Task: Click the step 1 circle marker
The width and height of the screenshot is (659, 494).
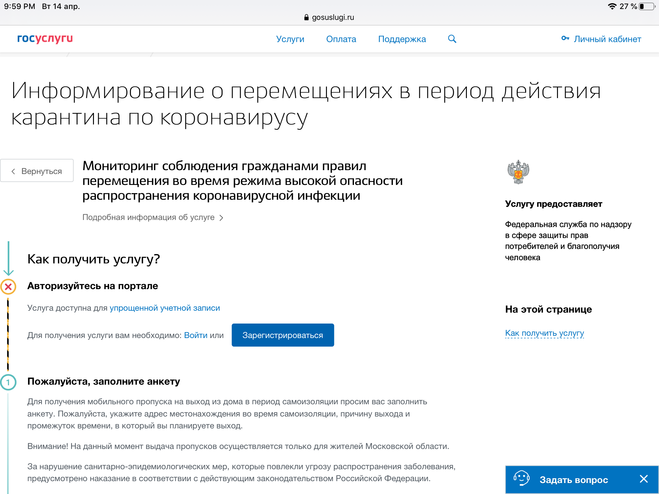Action: click(8, 382)
